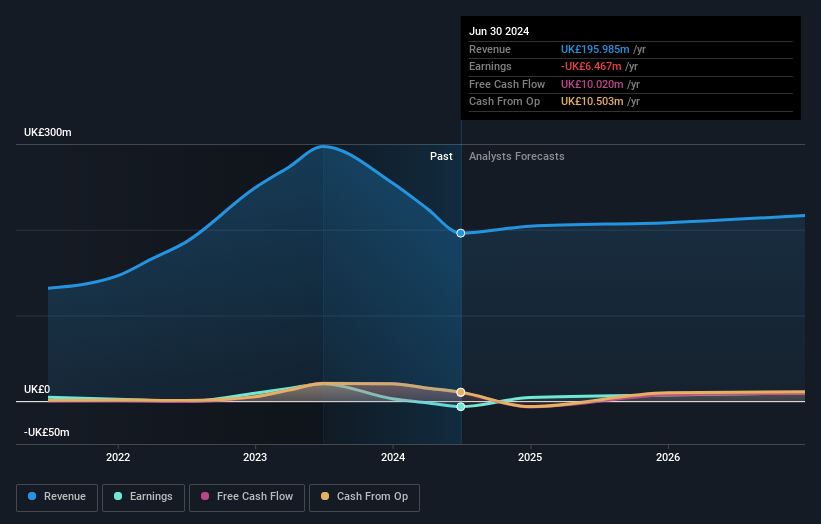Image resolution: width=821 pixels, height=524 pixels.
Task: Toggle the Revenue legend button
Action: (x=57, y=497)
